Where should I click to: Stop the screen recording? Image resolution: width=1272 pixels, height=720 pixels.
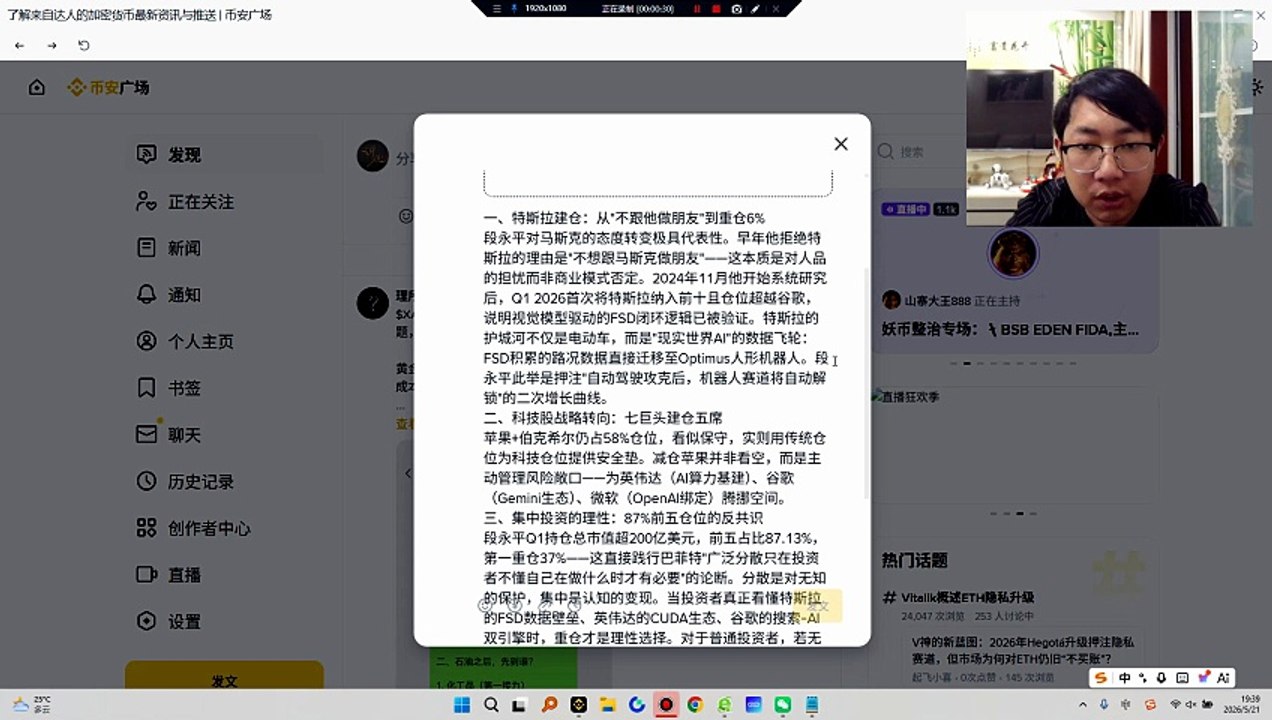[x=716, y=8]
